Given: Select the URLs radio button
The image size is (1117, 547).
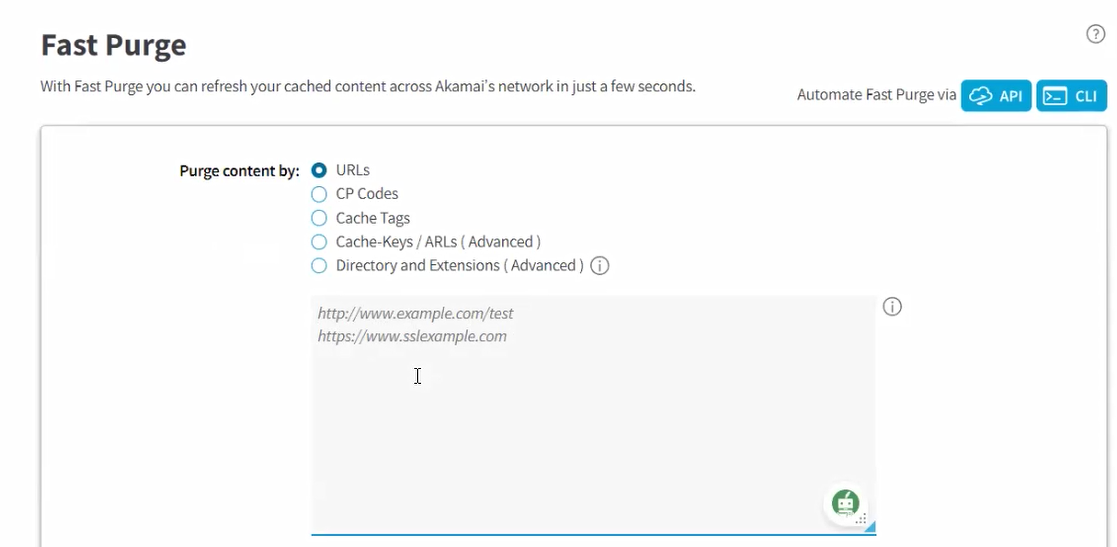Looking at the screenshot, I should (319, 170).
